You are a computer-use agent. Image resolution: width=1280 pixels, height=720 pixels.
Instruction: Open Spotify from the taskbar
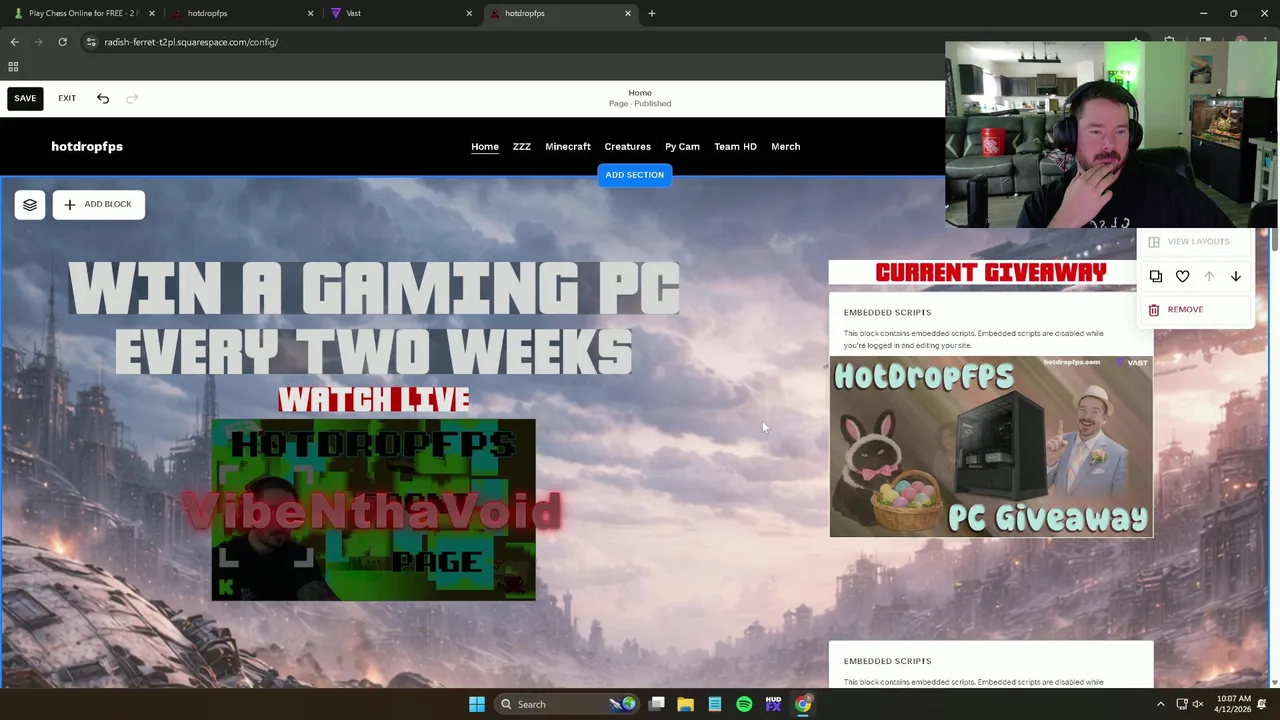click(744, 704)
